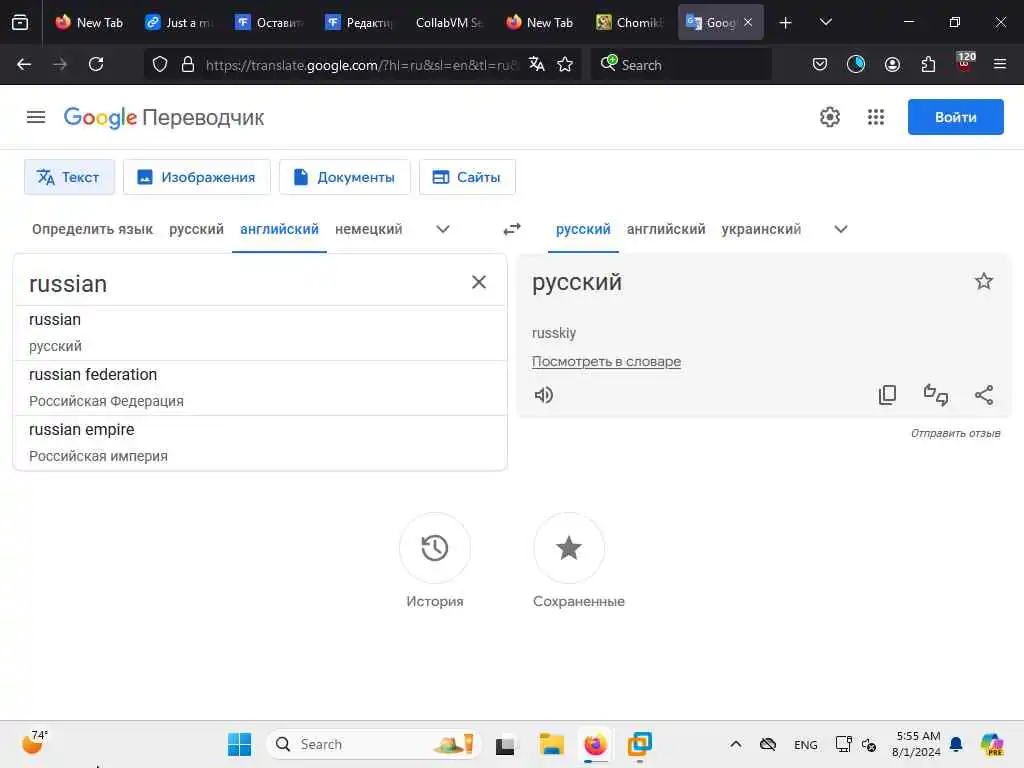This screenshot has width=1024, height=768.
Task: Open the Firefox account icon
Action: pyautogui.click(x=892, y=64)
